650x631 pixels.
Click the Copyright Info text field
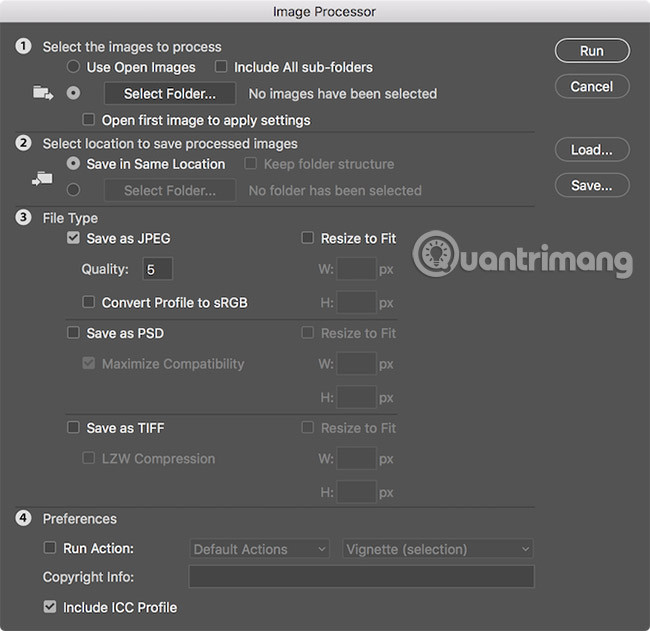(361, 577)
